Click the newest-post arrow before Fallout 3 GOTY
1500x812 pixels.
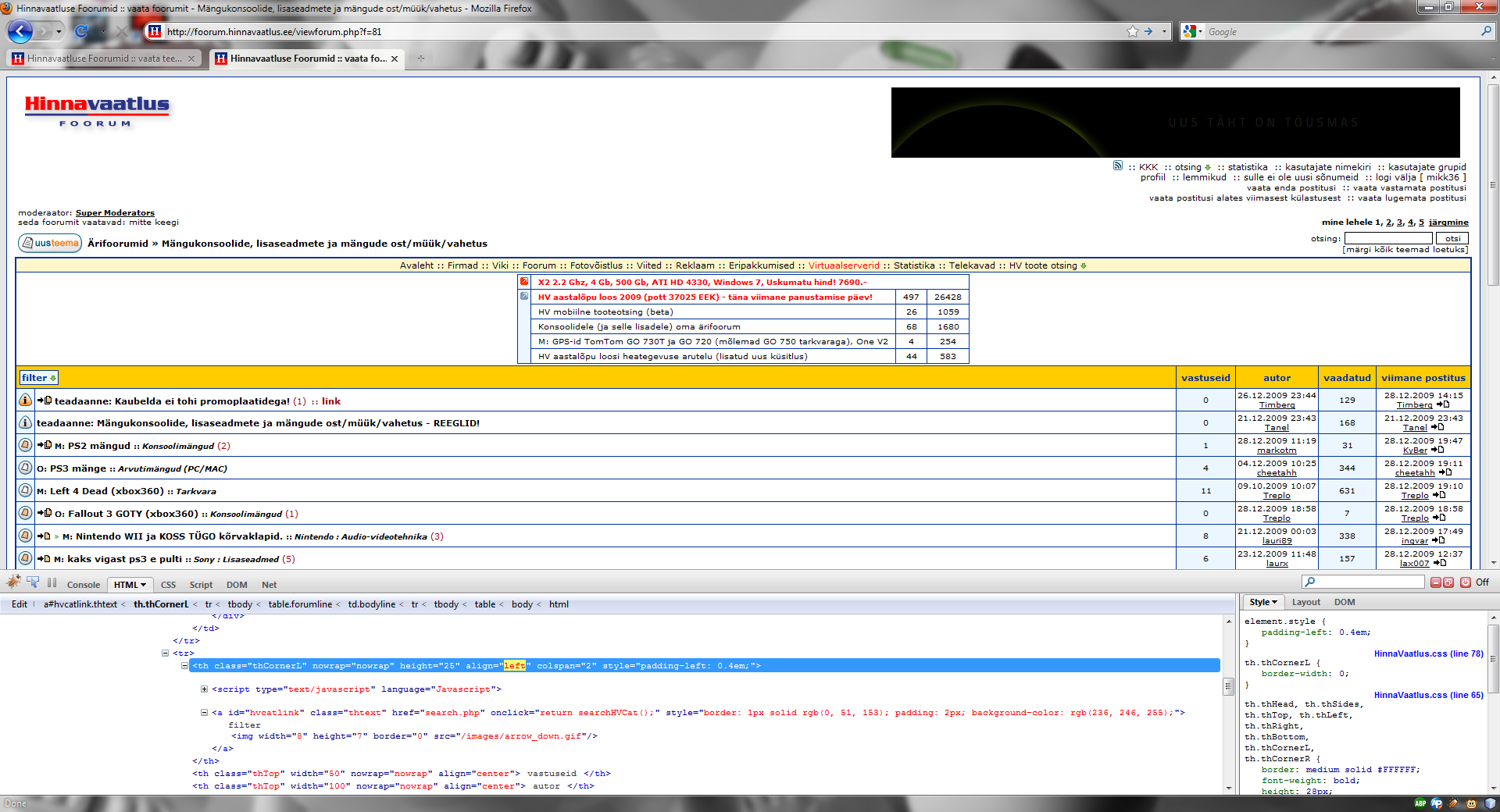click(x=45, y=513)
